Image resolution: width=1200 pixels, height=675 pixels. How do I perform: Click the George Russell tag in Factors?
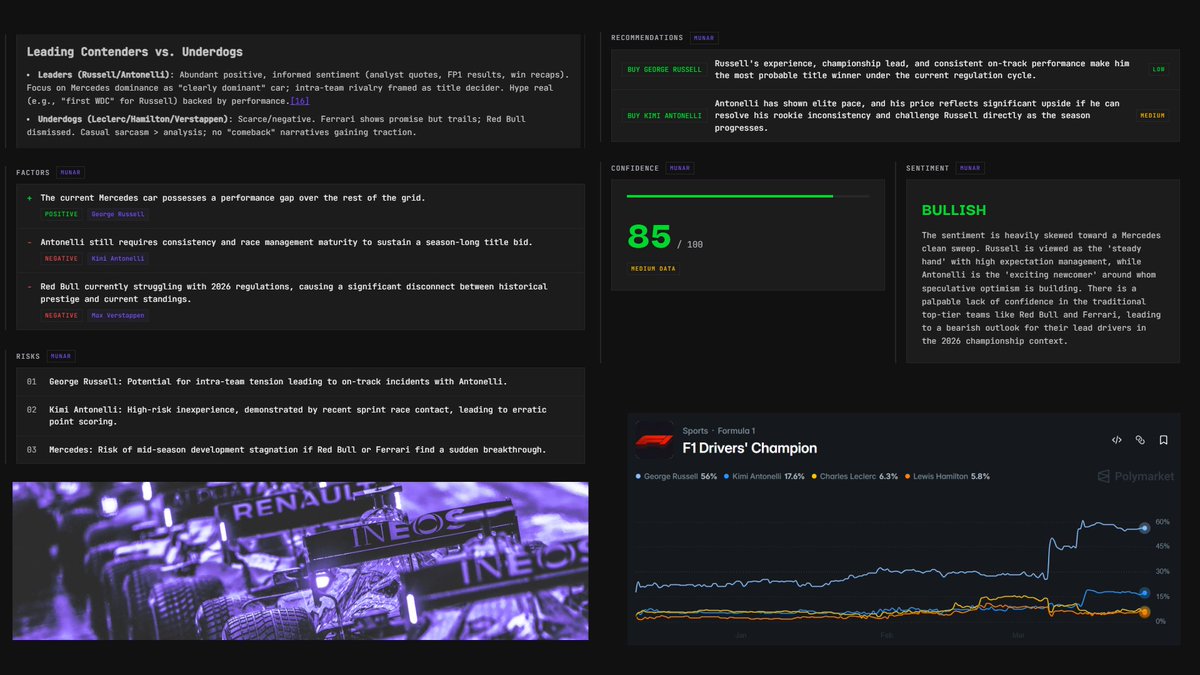click(x=118, y=214)
